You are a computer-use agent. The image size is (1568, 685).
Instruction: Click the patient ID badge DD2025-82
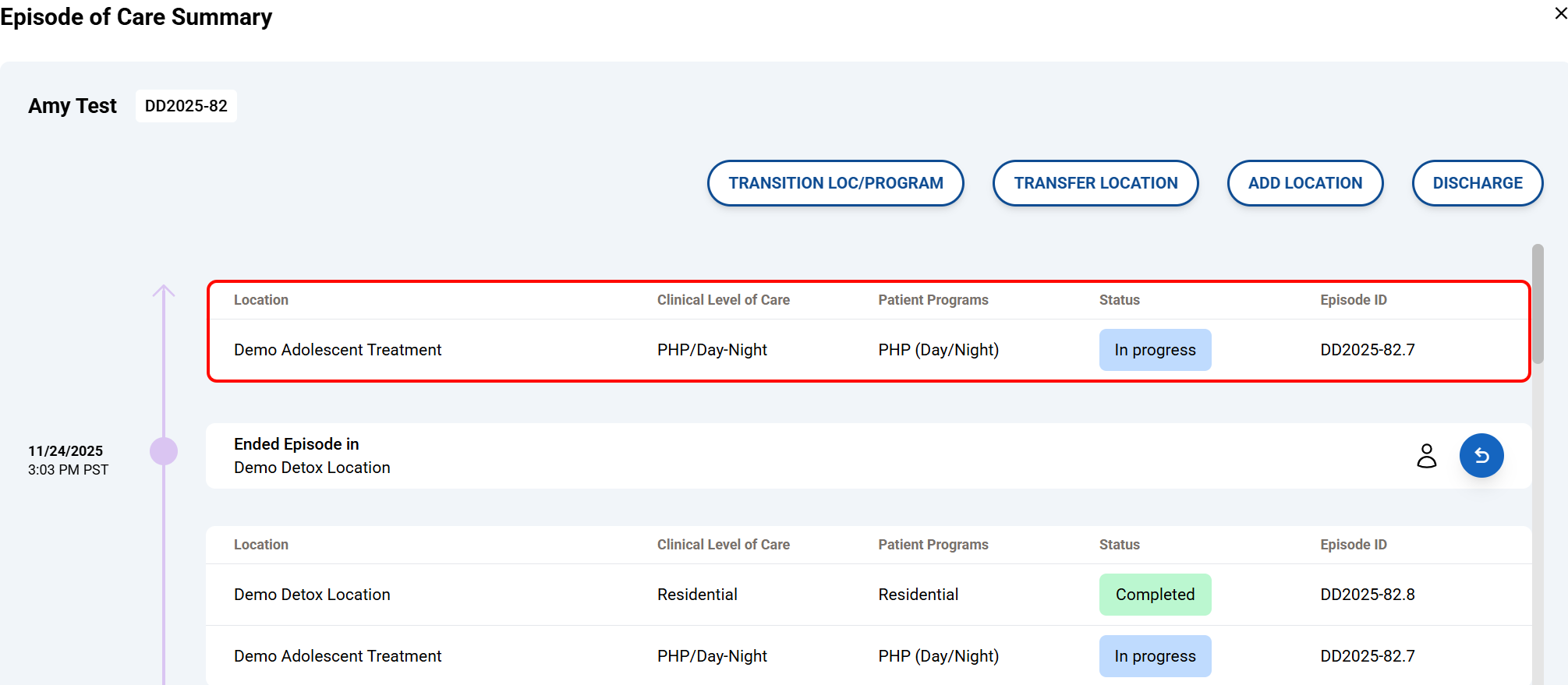tap(186, 106)
